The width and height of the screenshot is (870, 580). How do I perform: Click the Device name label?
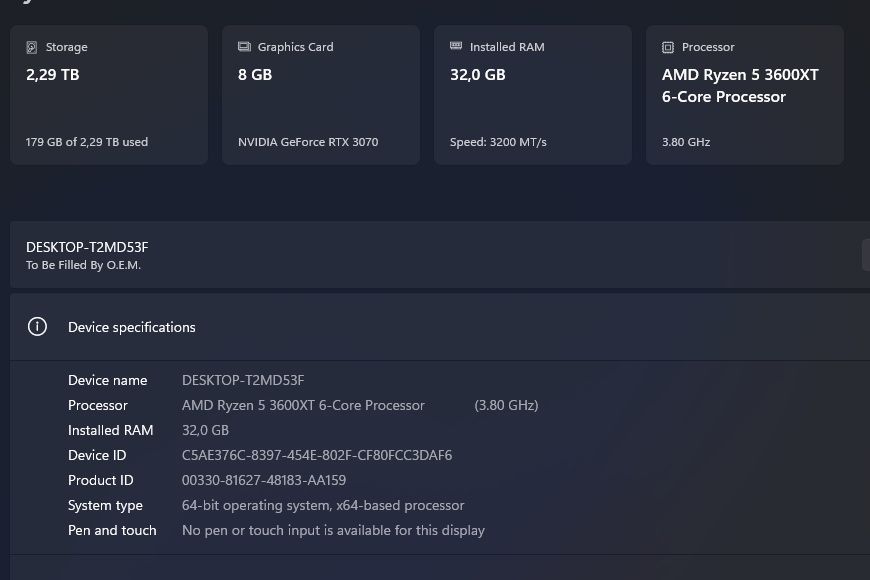108,380
